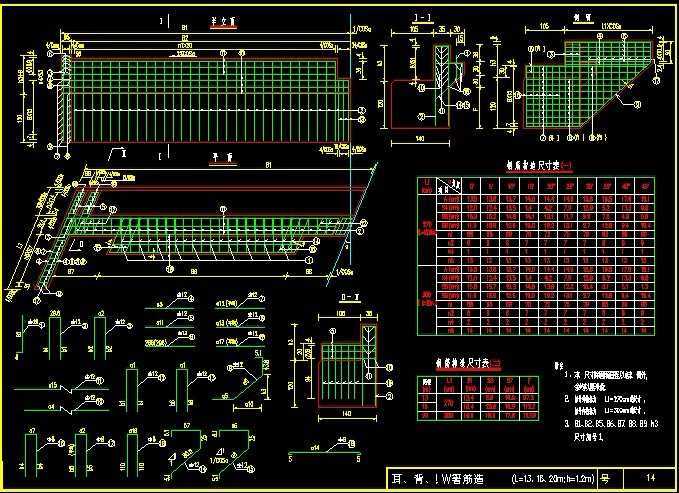Screen dimensions: 679x493
Task: Click the side view title label
Action: [x=577, y=18]
